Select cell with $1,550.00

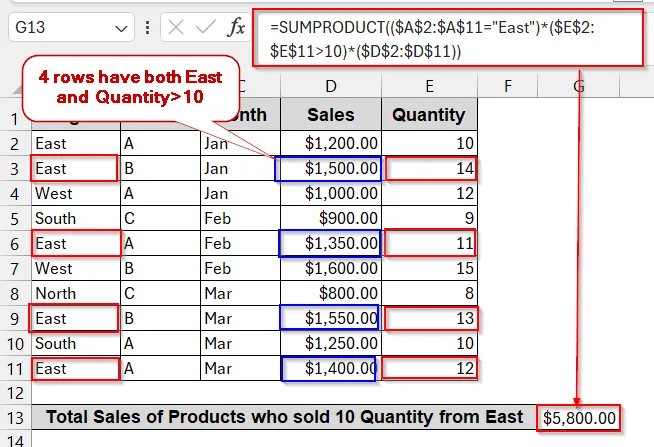(331, 319)
